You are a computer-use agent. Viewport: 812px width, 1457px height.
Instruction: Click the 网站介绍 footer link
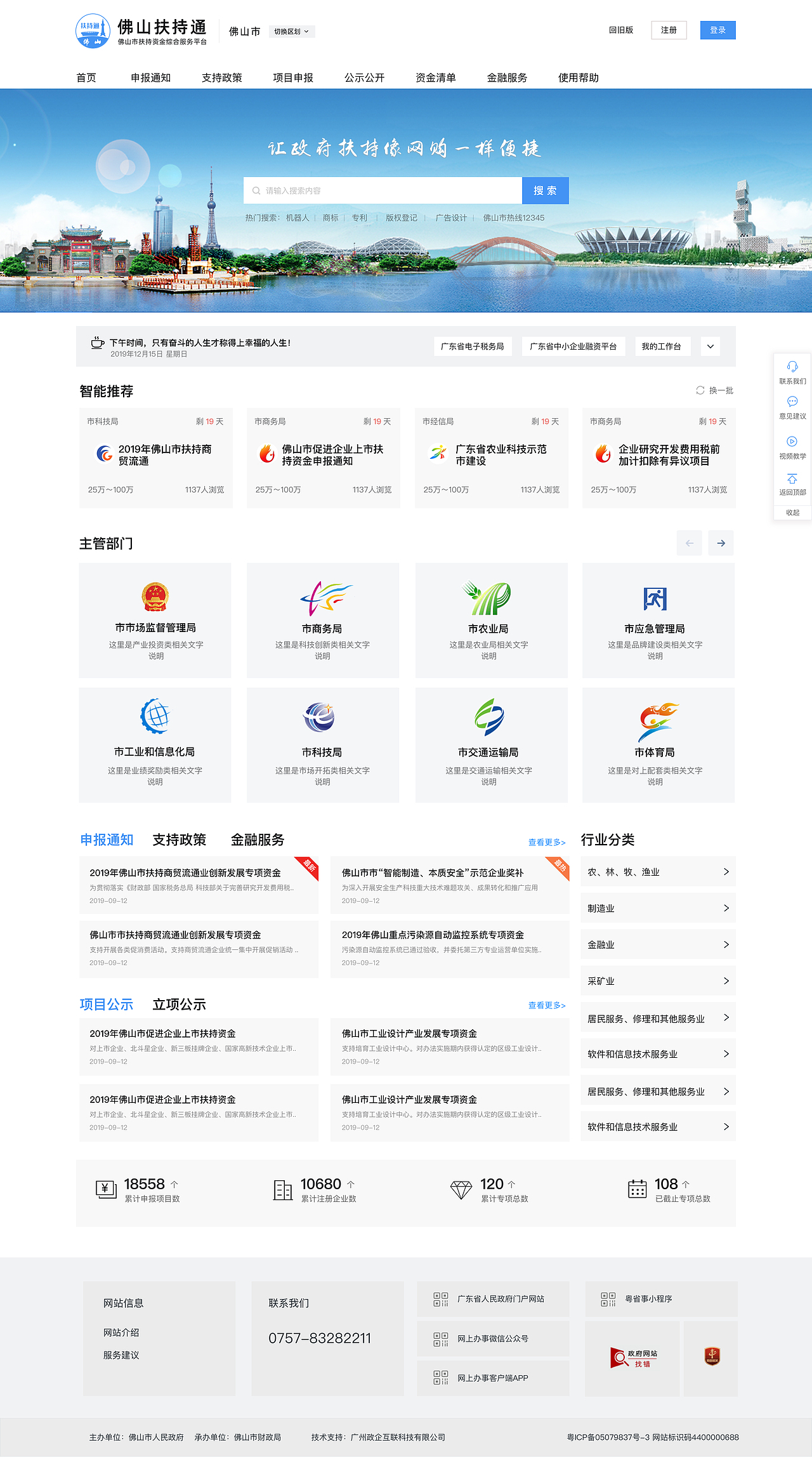[121, 1333]
